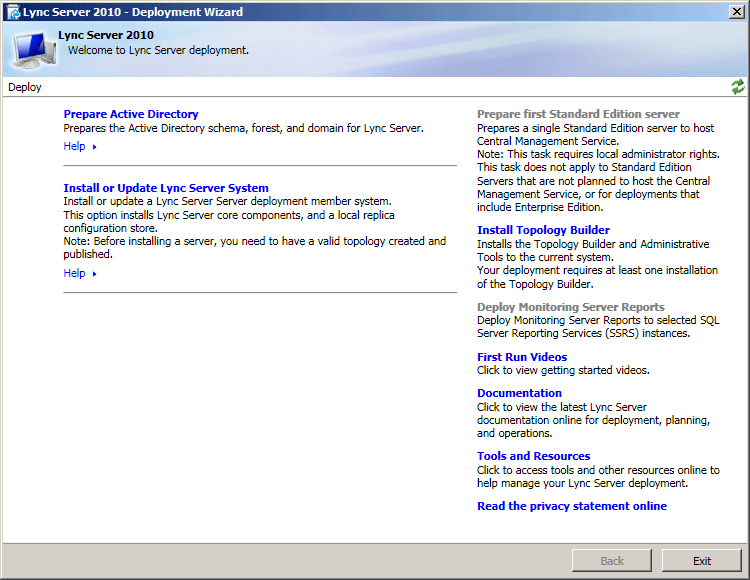Viewport: 750px width, 580px height.
Task: Click the Exit button
Action: [x=702, y=561]
